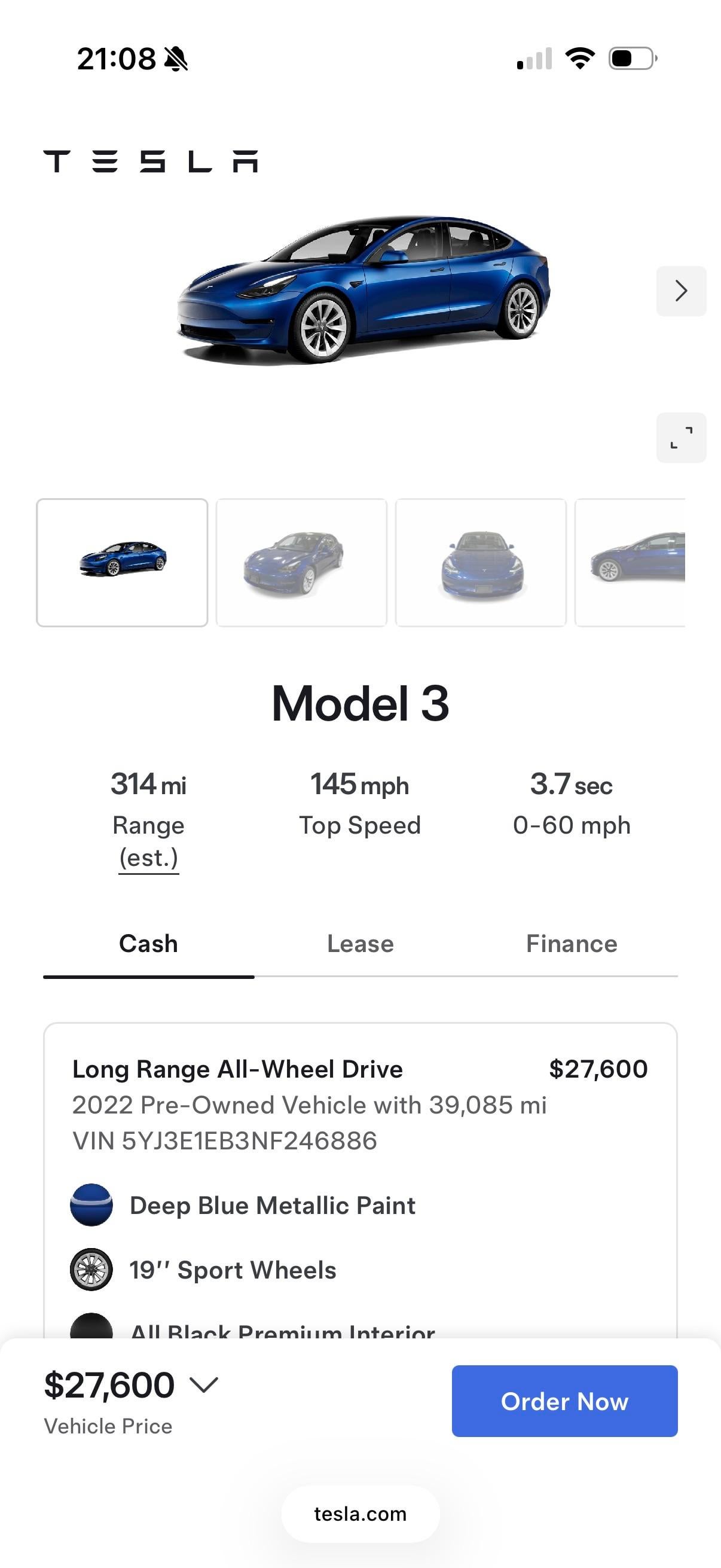Screen dimensions: 721x1568
Task: Open the Range (est.) link
Action: pyautogui.click(x=148, y=857)
